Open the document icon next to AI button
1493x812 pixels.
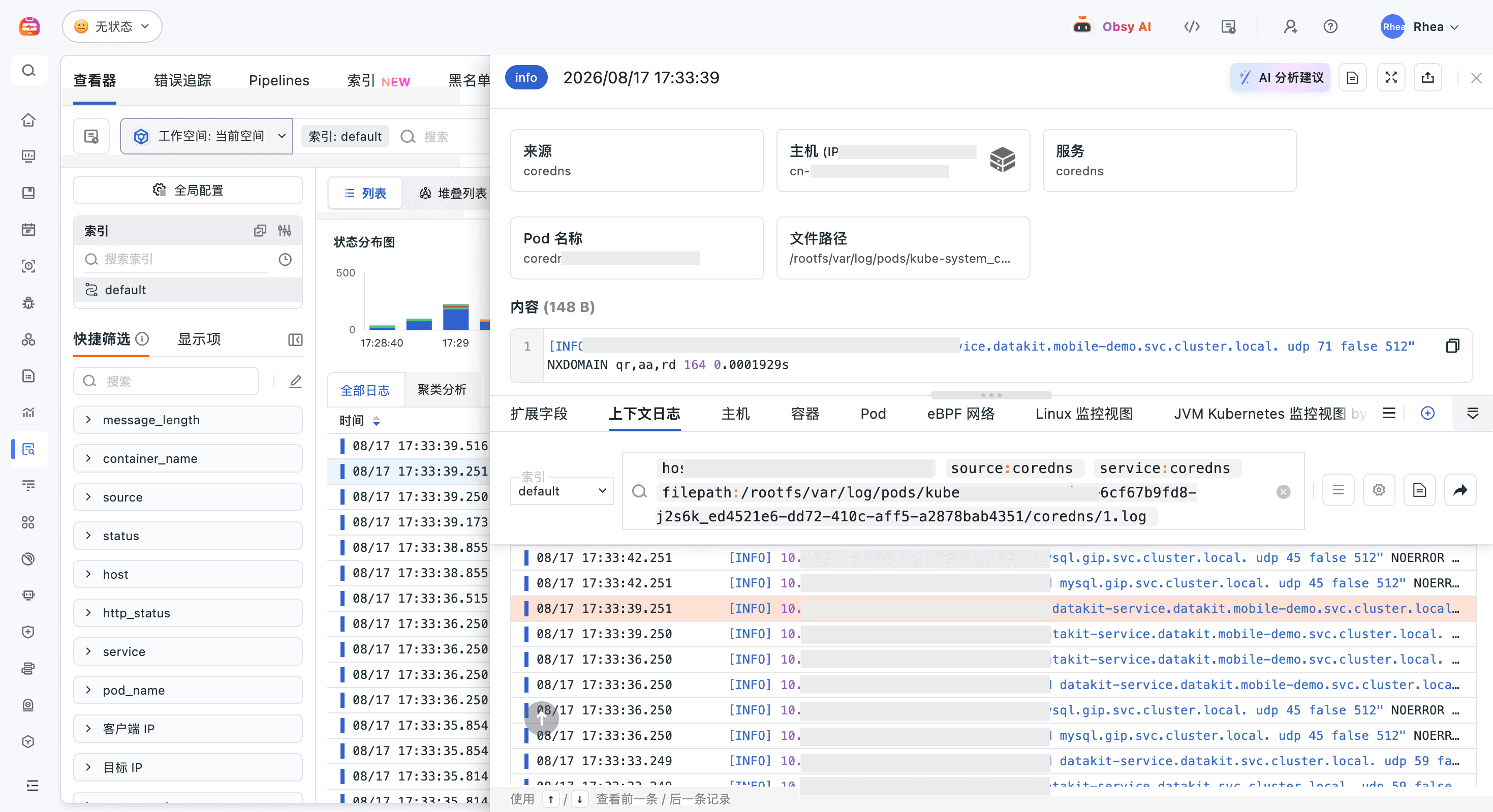[1353, 78]
